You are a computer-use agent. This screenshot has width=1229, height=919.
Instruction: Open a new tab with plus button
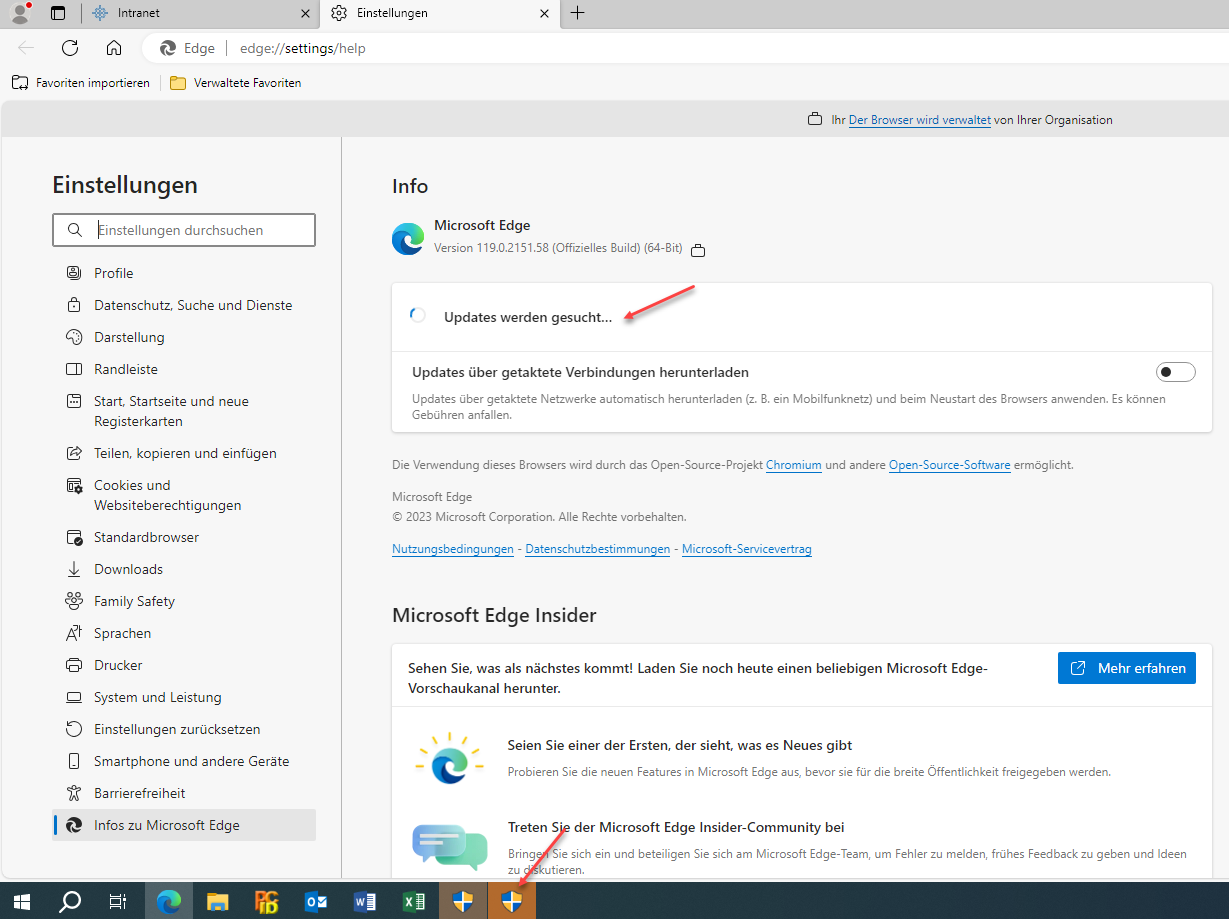coord(577,13)
